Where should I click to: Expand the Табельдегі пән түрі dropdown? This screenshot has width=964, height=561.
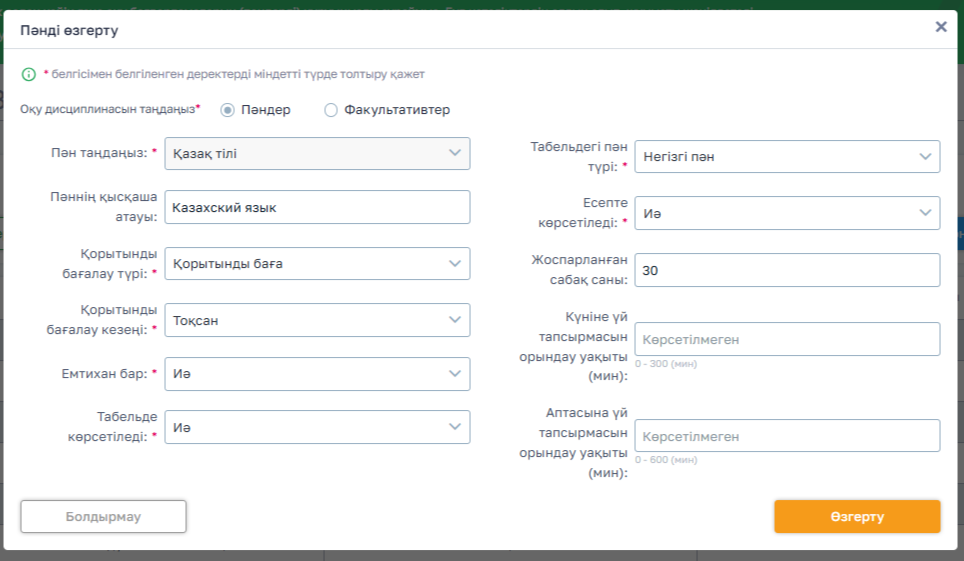click(786, 156)
